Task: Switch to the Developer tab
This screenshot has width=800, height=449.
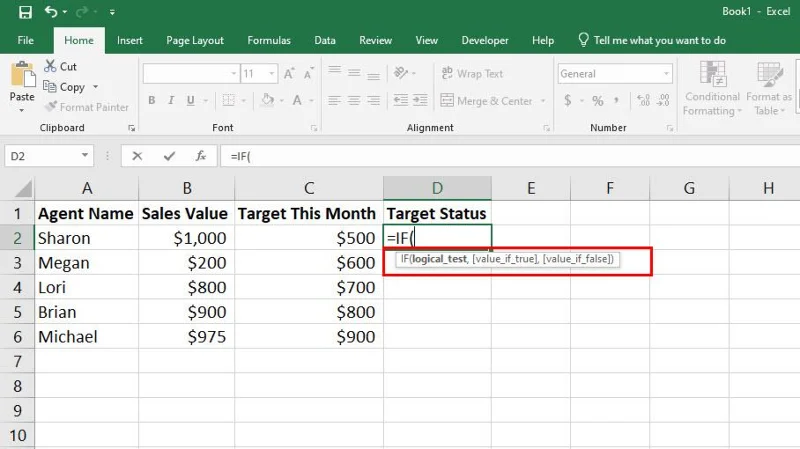Action: (485, 40)
